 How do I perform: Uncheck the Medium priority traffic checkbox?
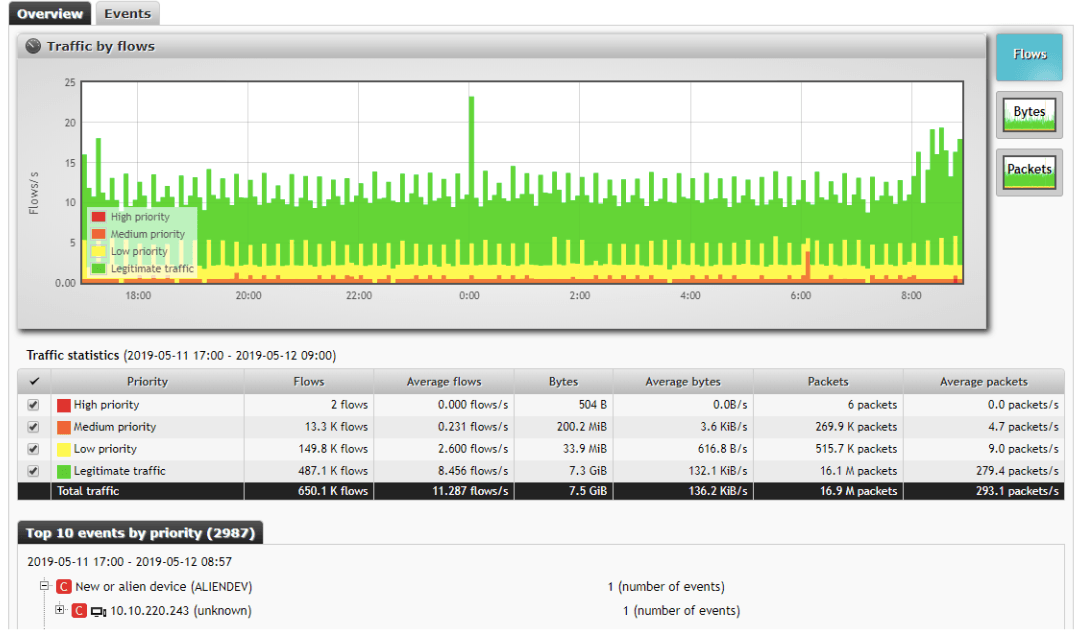click(x=34, y=427)
